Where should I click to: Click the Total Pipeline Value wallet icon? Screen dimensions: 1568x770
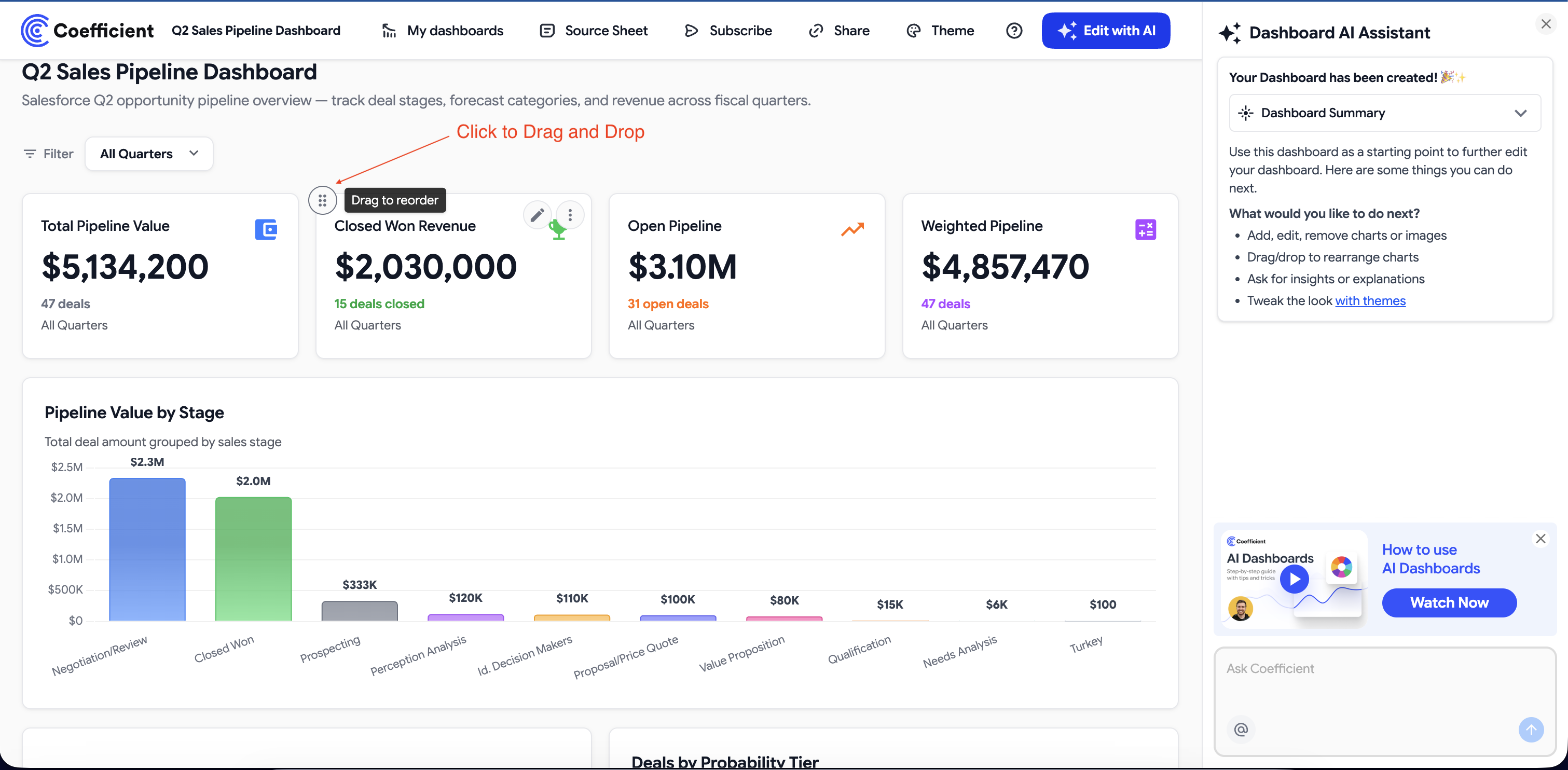(x=266, y=229)
